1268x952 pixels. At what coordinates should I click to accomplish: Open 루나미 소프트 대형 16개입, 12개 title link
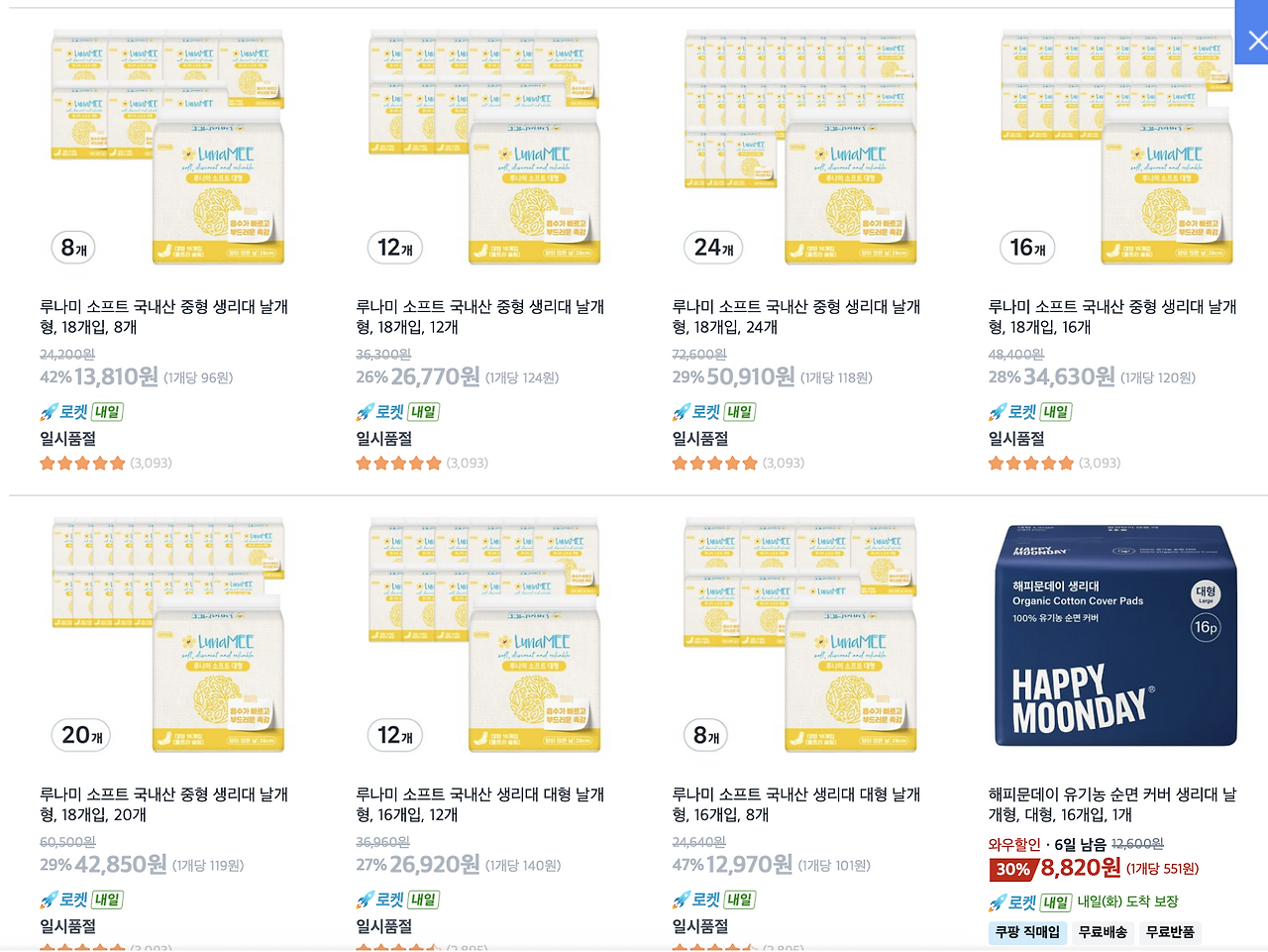click(x=480, y=804)
